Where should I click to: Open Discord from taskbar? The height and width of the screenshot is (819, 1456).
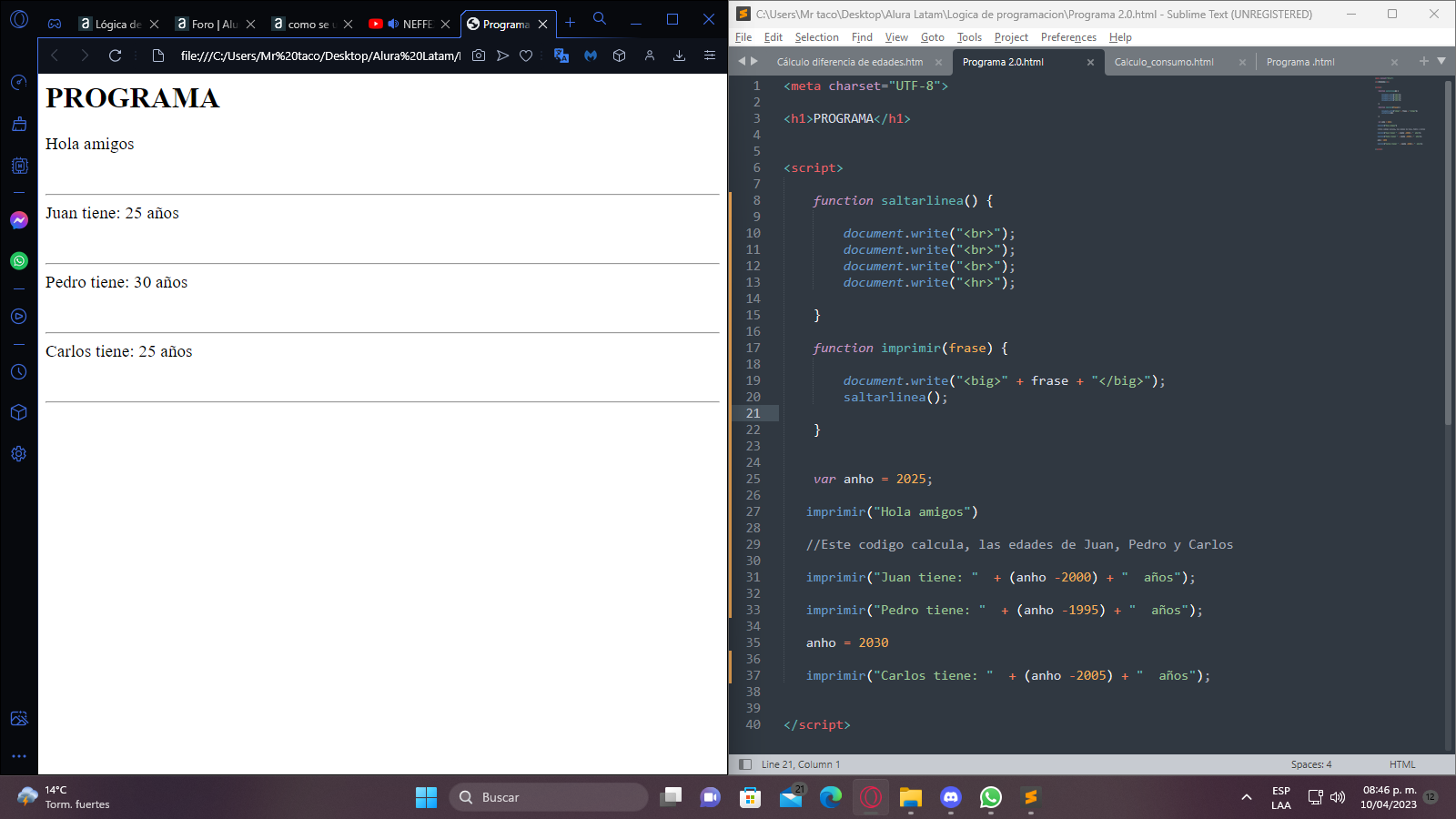pyautogui.click(x=951, y=797)
